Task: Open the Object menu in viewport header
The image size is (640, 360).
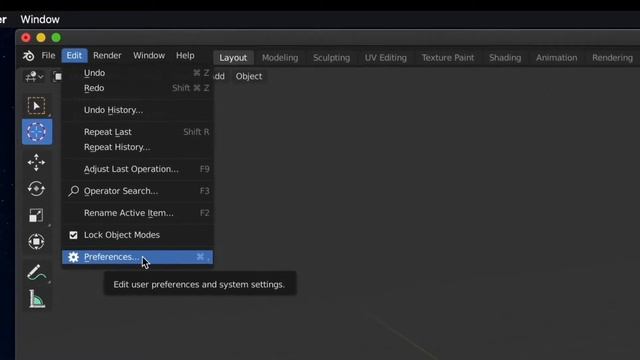Action: (249, 76)
